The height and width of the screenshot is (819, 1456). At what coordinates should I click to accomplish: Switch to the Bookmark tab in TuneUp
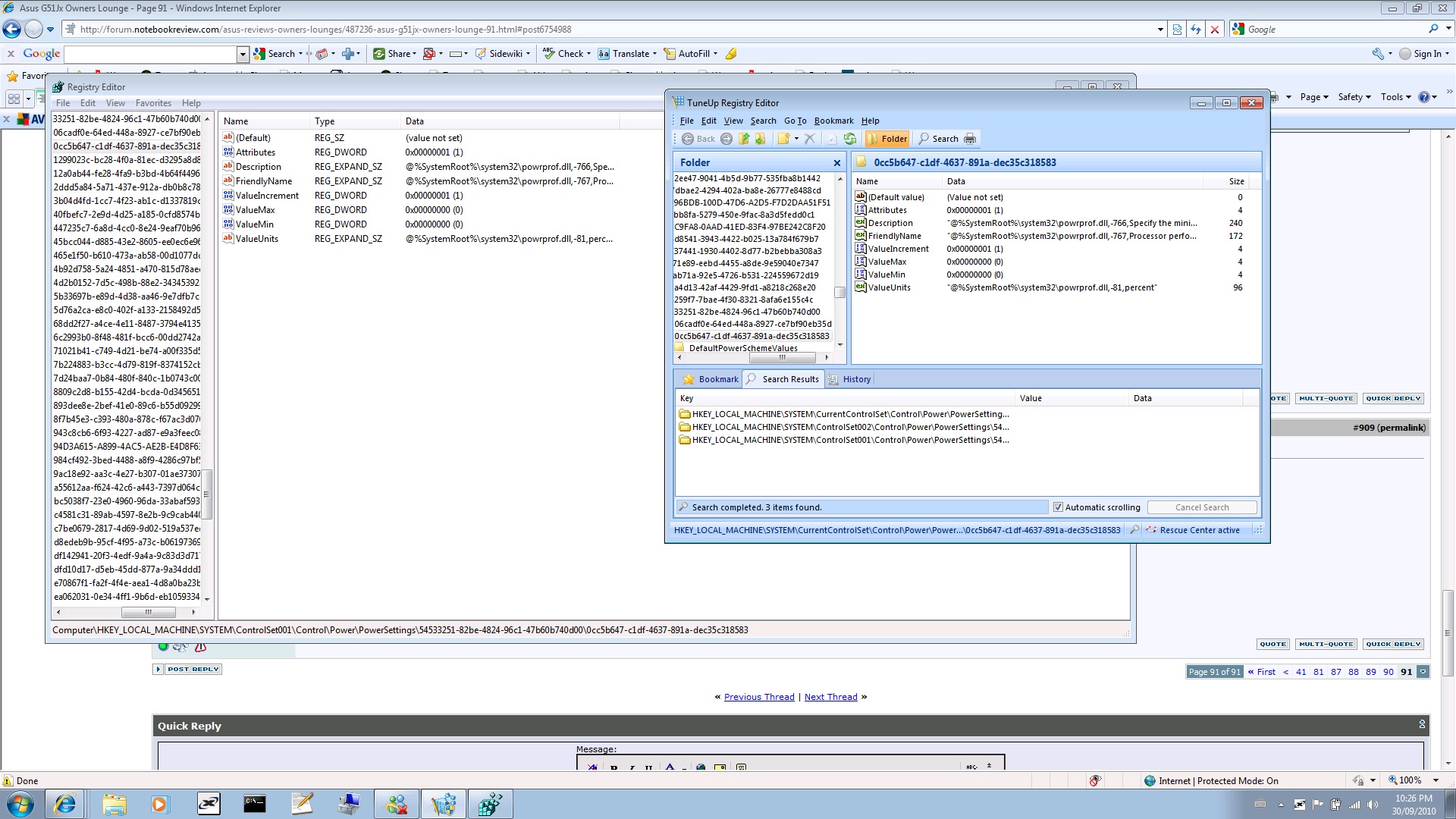(x=710, y=379)
